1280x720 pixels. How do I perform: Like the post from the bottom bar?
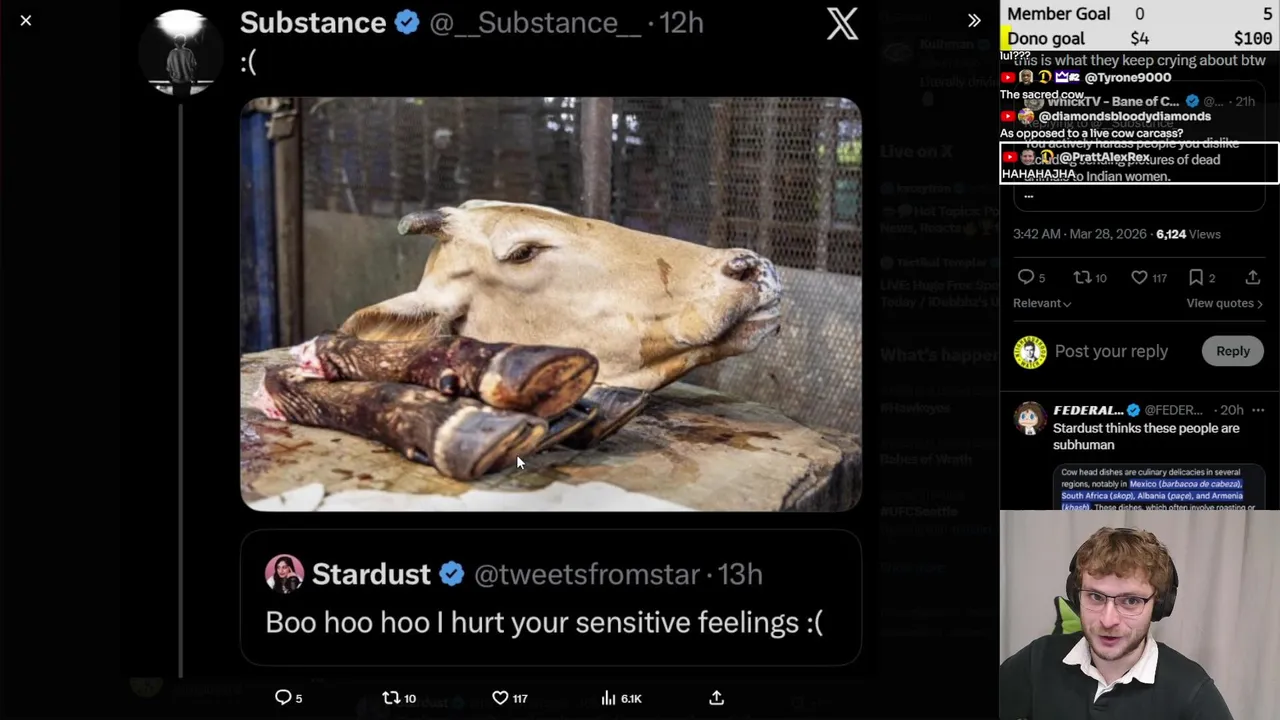click(500, 698)
